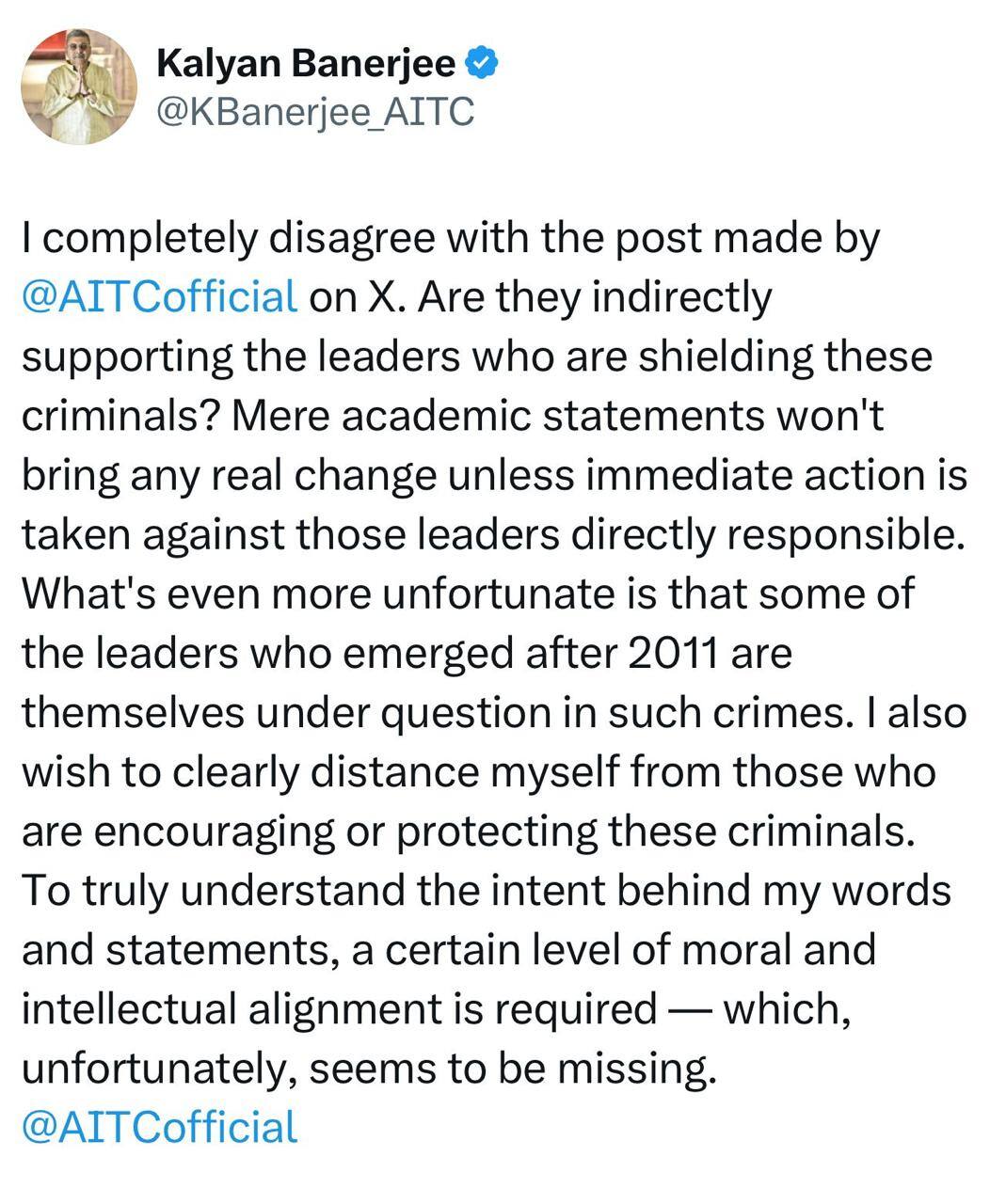Screen dimensions: 990x1204
Task: Open the Kalyan Banerjee display name link
Action: (x=306, y=64)
